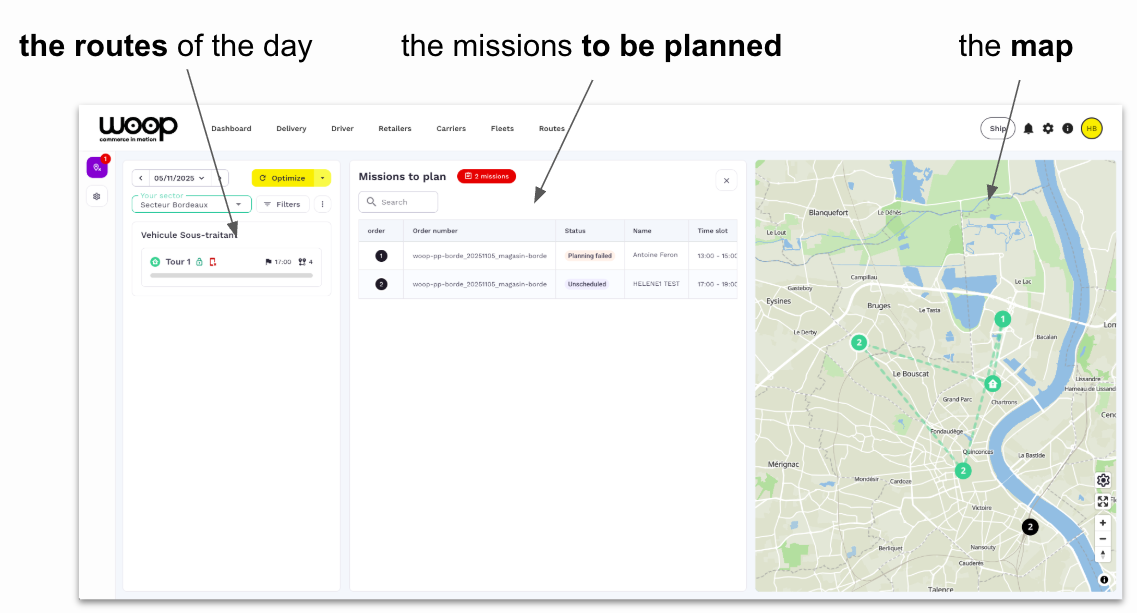Open the 05/11/2025 date dropdown
This screenshot has height=613, width=1137.
point(180,178)
